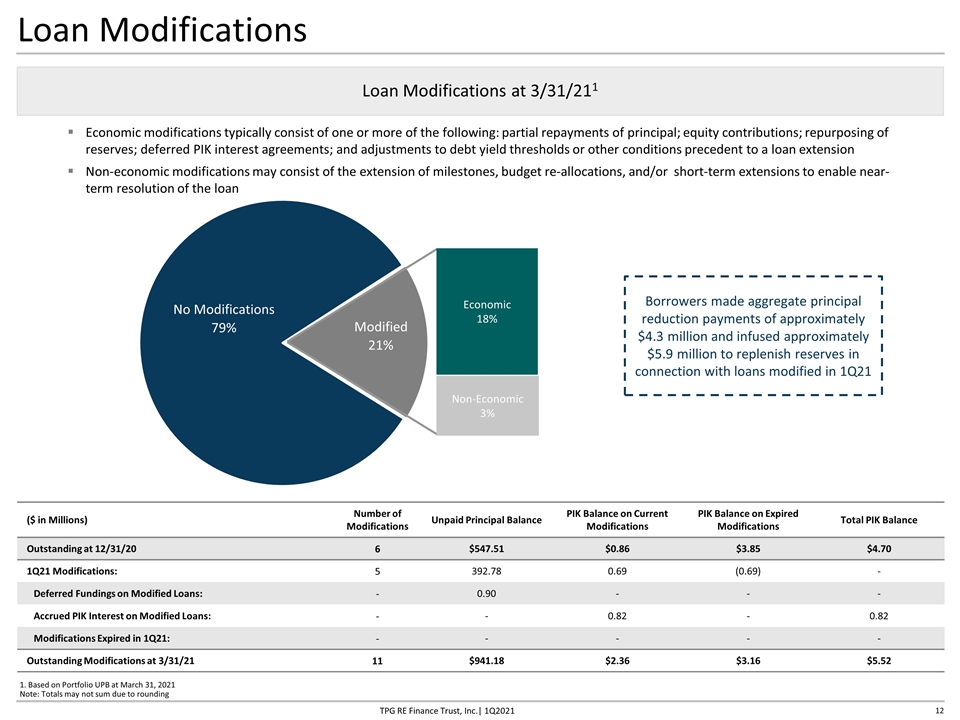This screenshot has height=720, width=960.
Task: Select the "PIK Balance on Current Modifications" header
Action: coord(617,520)
